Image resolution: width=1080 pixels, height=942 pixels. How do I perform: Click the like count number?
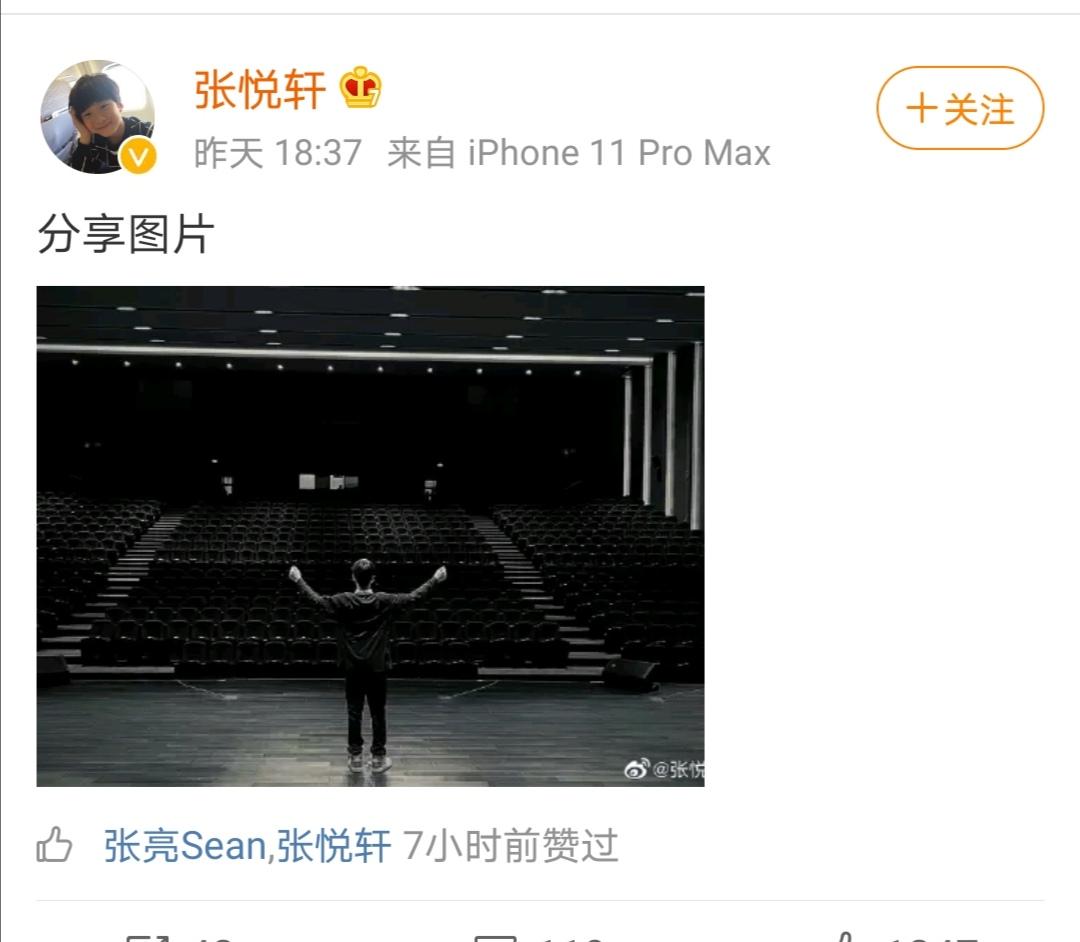point(933,939)
